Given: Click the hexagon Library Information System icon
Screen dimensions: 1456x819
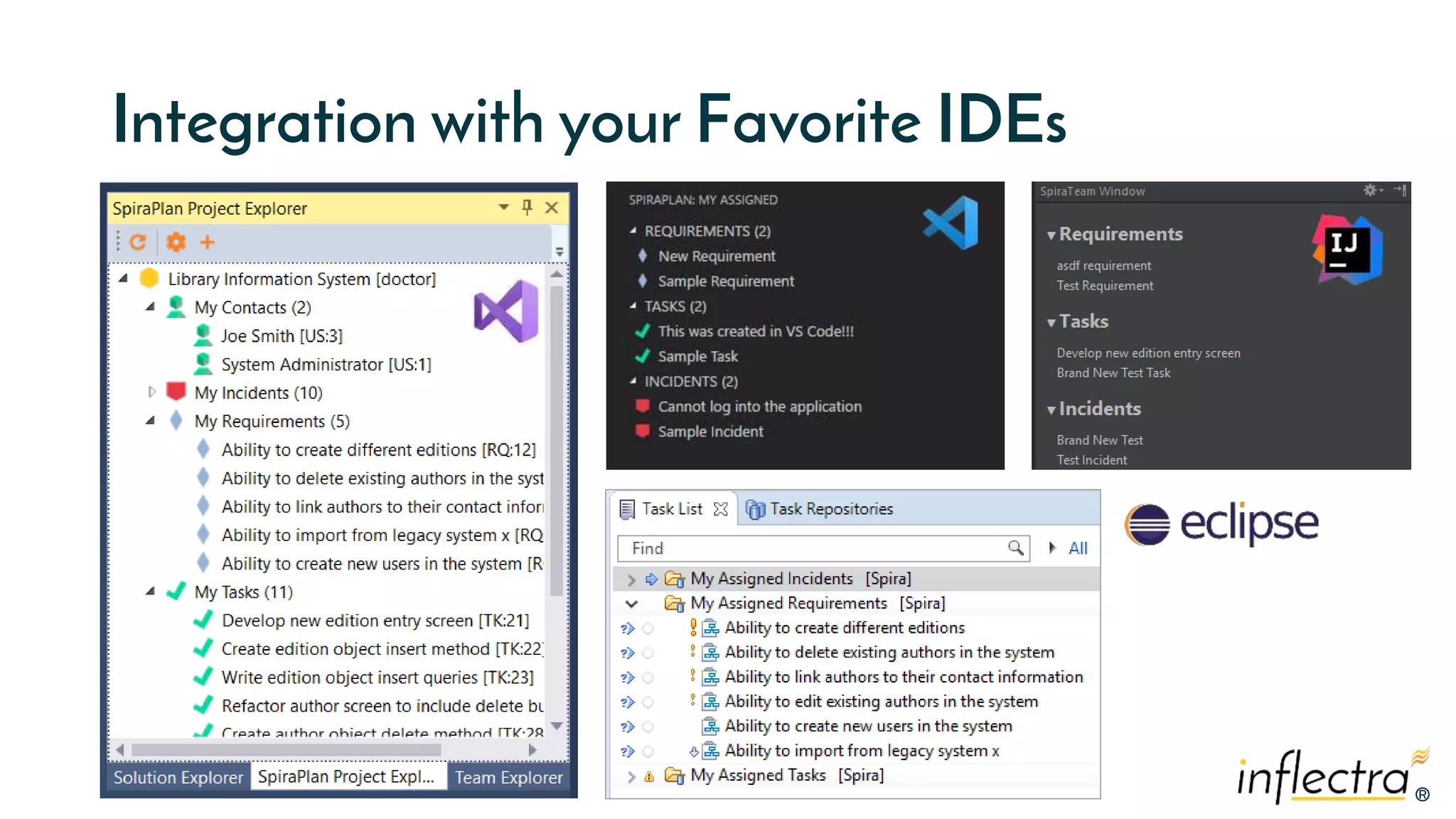Looking at the screenshot, I should click(x=149, y=278).
